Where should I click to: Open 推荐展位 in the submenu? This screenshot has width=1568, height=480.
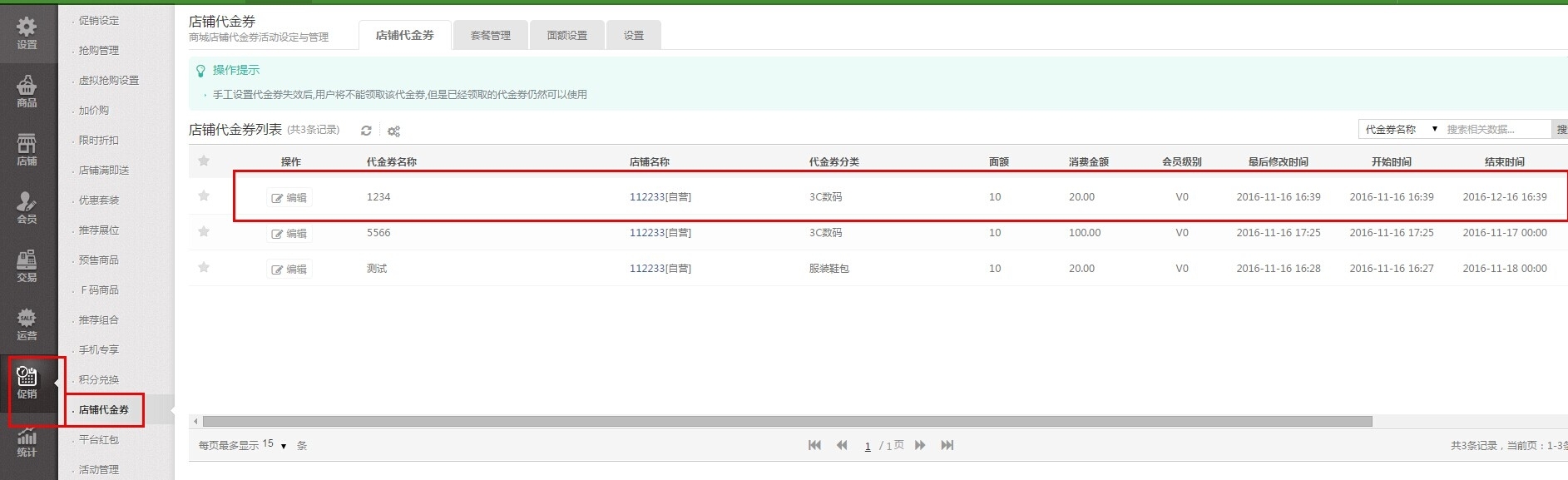[99, 230]
